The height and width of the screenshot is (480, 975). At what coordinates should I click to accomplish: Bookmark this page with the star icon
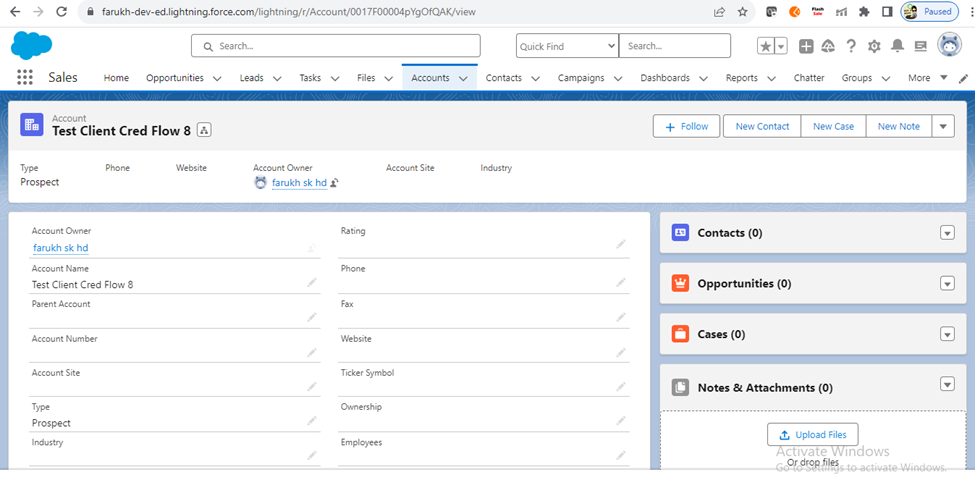click(x=742, y=12)
